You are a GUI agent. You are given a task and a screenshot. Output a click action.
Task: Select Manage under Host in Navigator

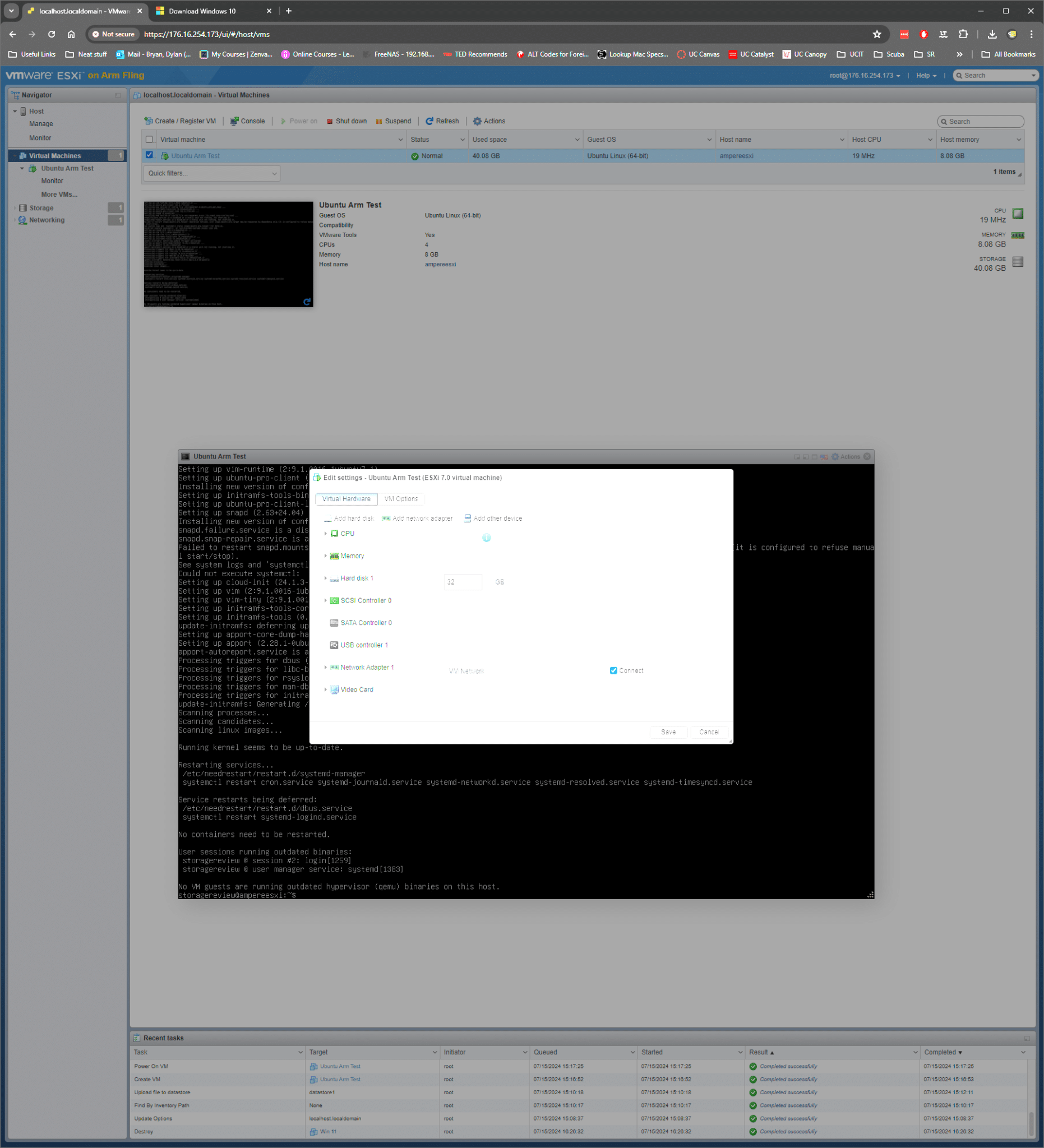pos(41,124)
